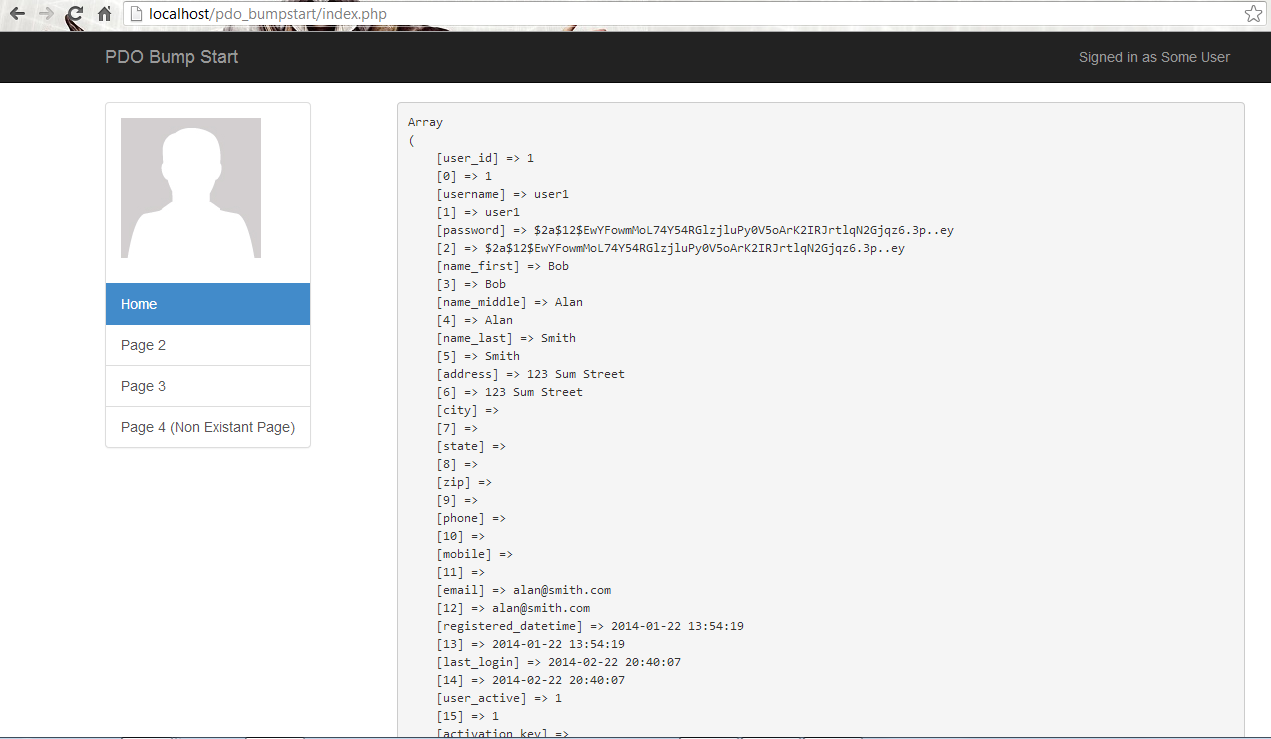This screenshot has width=1271, height=739.
Task: Click the [username] => user1 line
Action: [502, 194]
